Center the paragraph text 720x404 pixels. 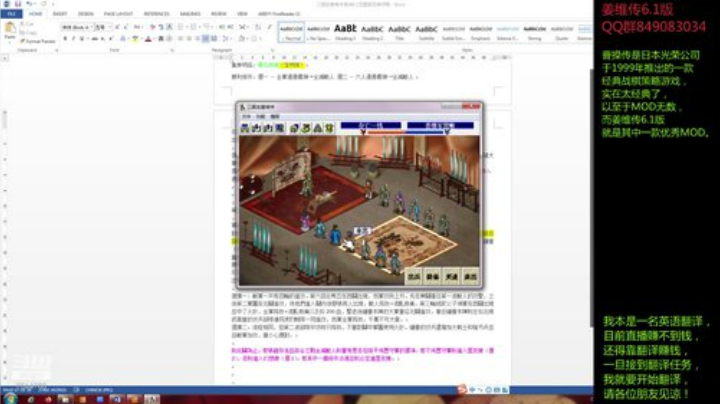(x=189, y=39)
